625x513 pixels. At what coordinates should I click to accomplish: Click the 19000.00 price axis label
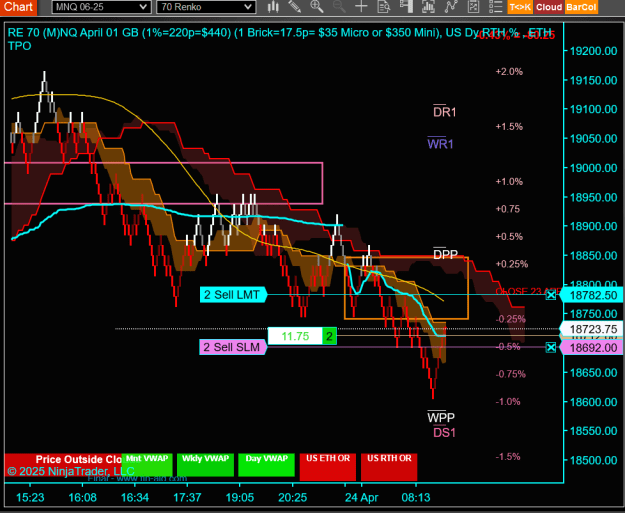tap(594, 168)
